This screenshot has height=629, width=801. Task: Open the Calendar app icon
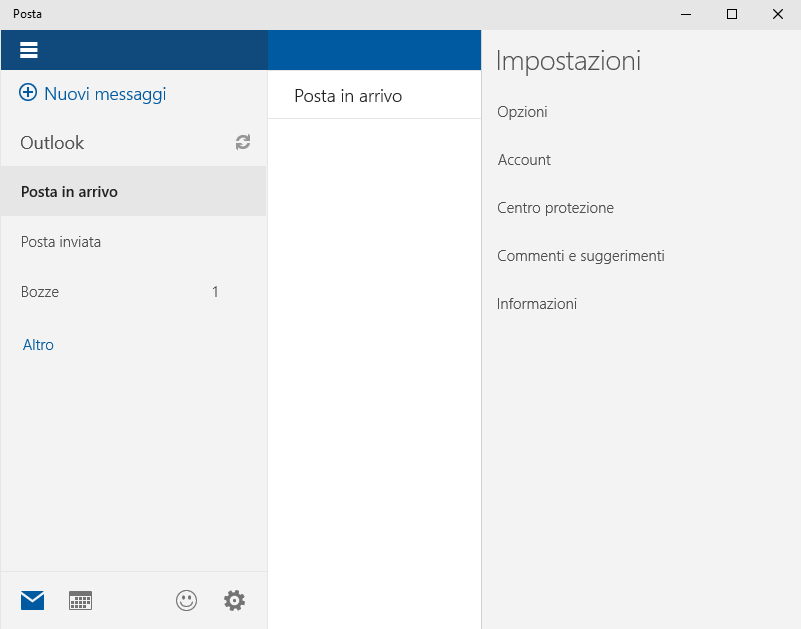click(80, 600)
